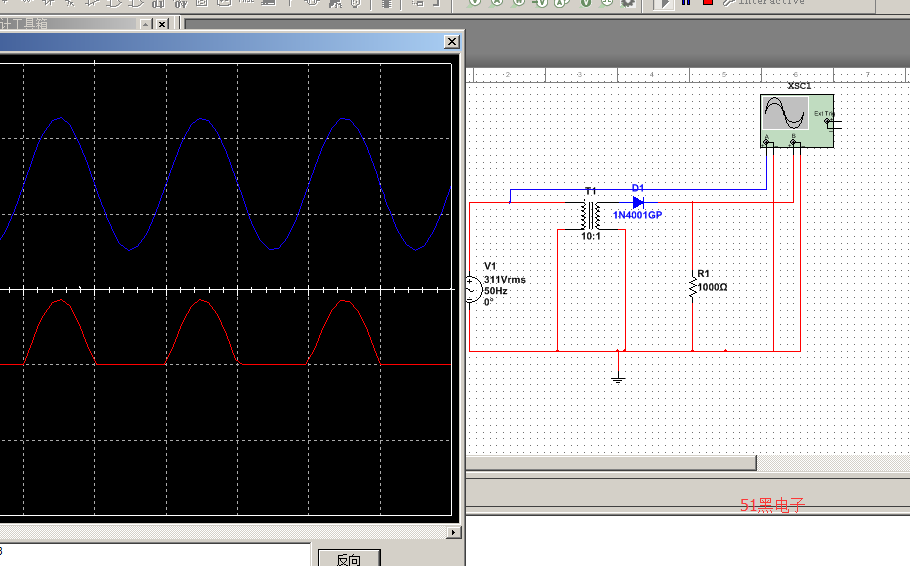Click the Ext Trig terminal on XSC1
Screen dimensions: 910x566
828,121
